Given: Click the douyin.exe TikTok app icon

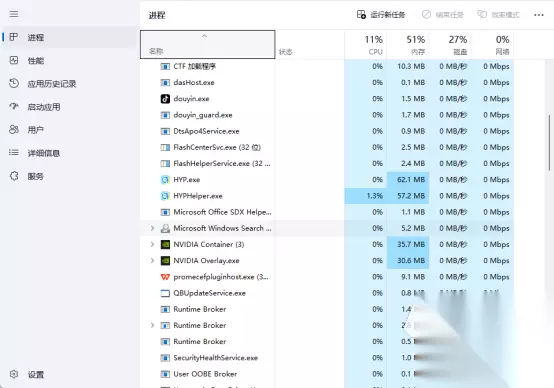Looking at the screenshot, I should [165, 99].
